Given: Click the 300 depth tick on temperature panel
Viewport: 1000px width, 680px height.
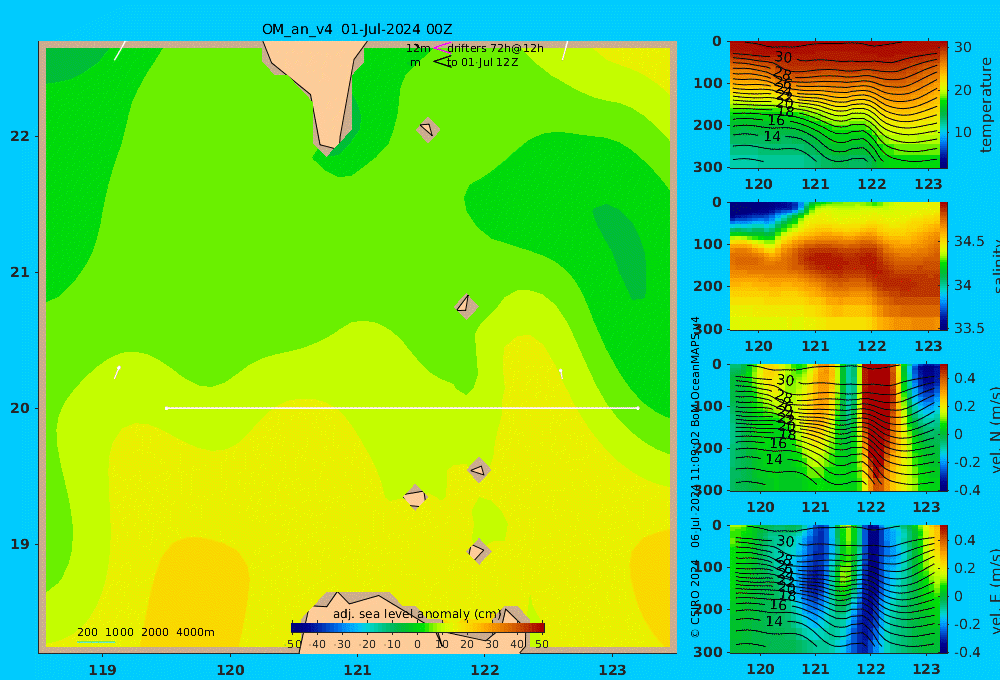Looking at the screenshot, I should pos(708,166).
